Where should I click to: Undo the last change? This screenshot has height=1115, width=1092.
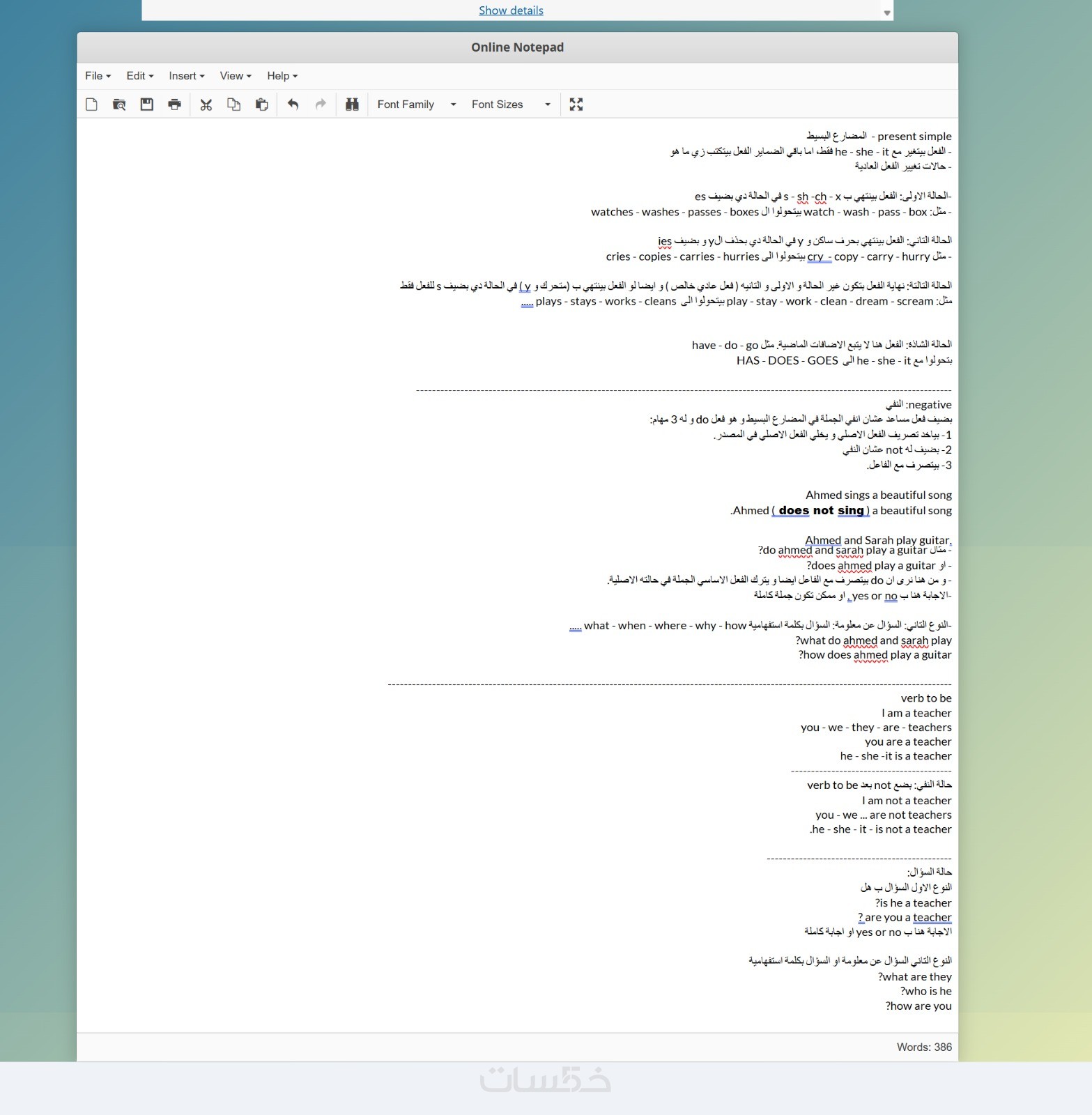(293, 105)
